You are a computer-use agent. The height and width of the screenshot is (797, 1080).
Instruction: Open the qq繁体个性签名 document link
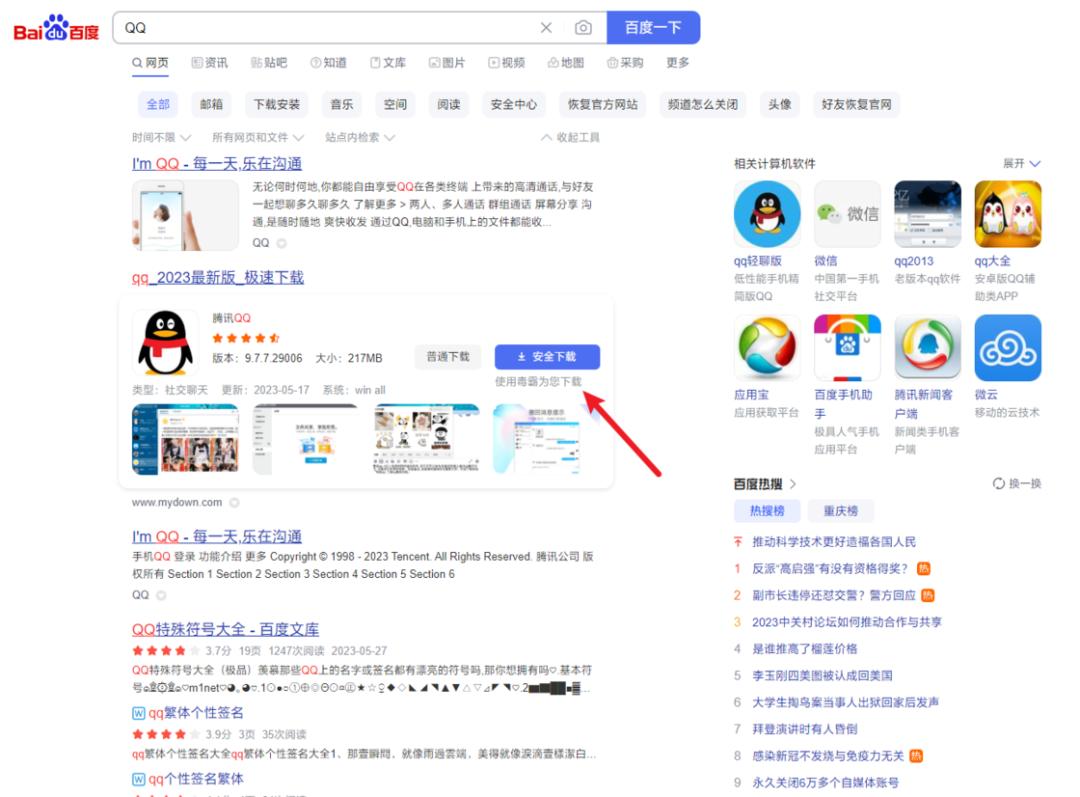pyautogui.click(x=196, y=713)
